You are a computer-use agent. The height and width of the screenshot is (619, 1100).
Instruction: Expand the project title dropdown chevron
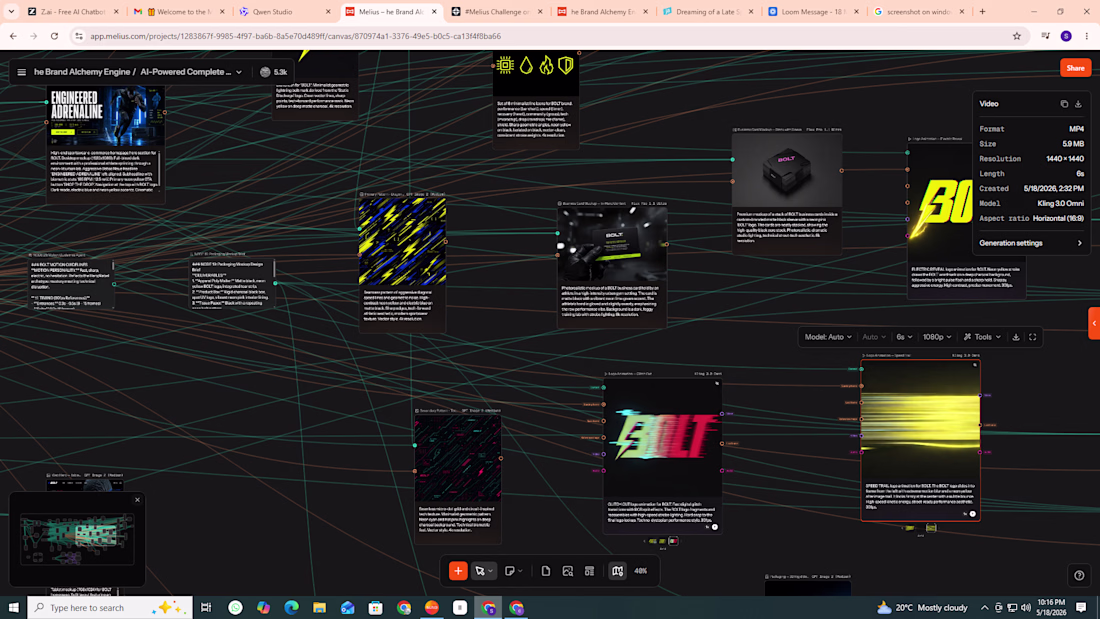click(x=239, y=72)
